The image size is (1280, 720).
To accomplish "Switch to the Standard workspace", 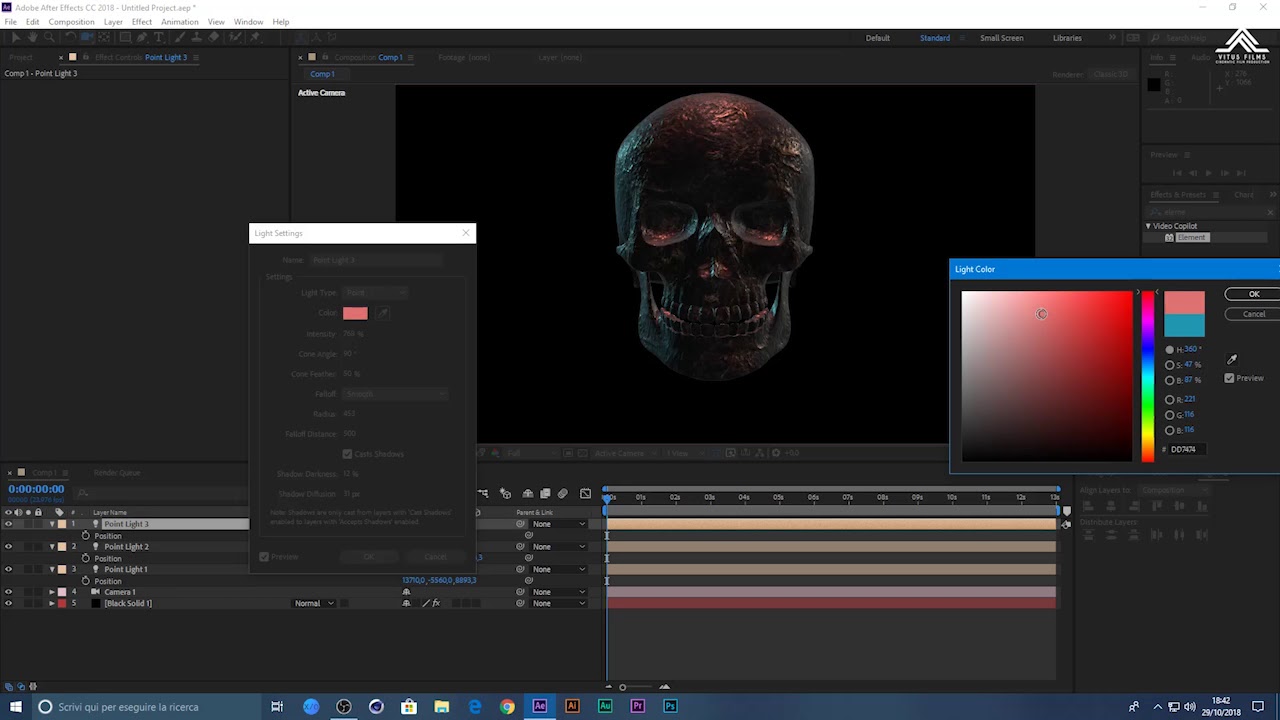I will 935,38.
